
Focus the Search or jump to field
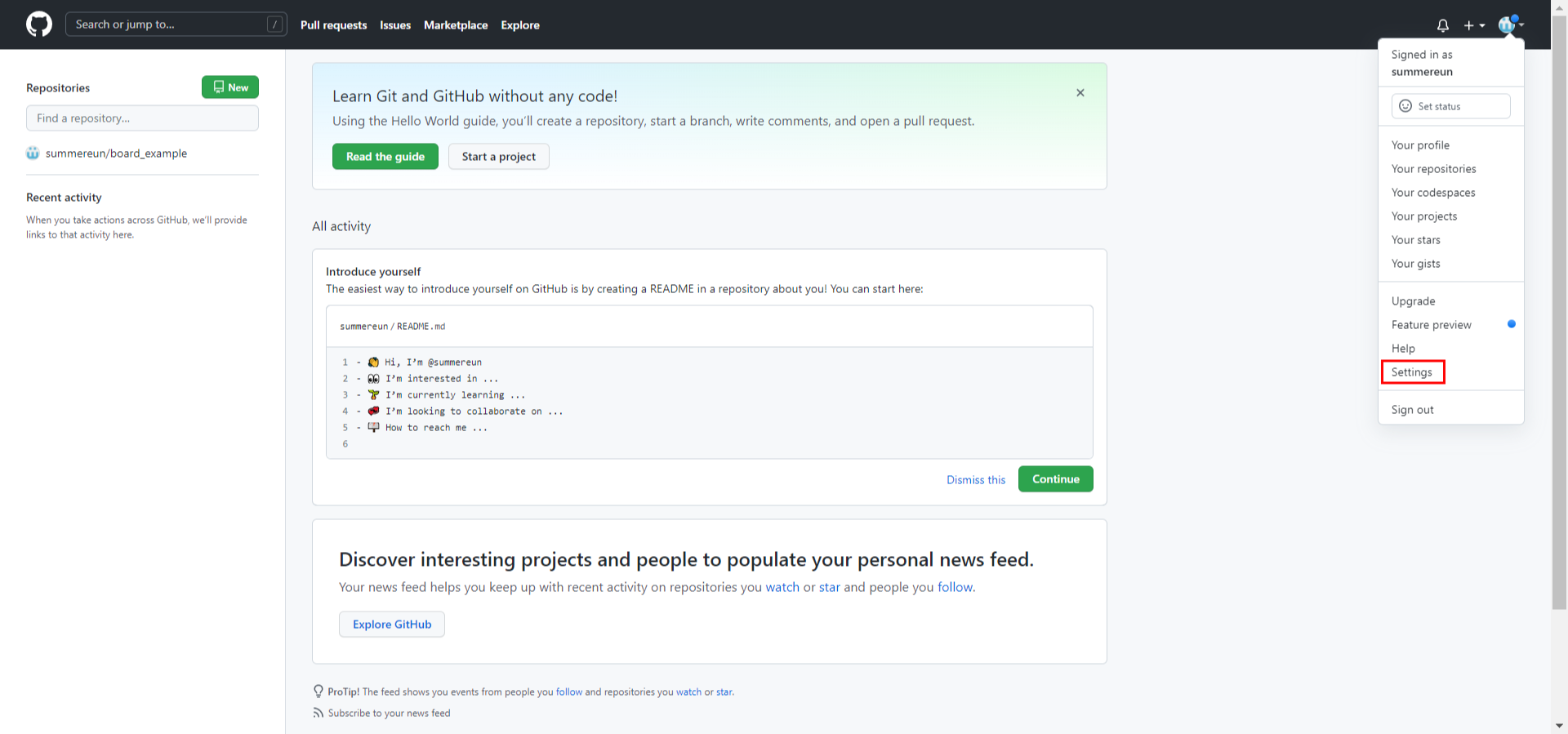pyautogui.click(x=176, y=24)
